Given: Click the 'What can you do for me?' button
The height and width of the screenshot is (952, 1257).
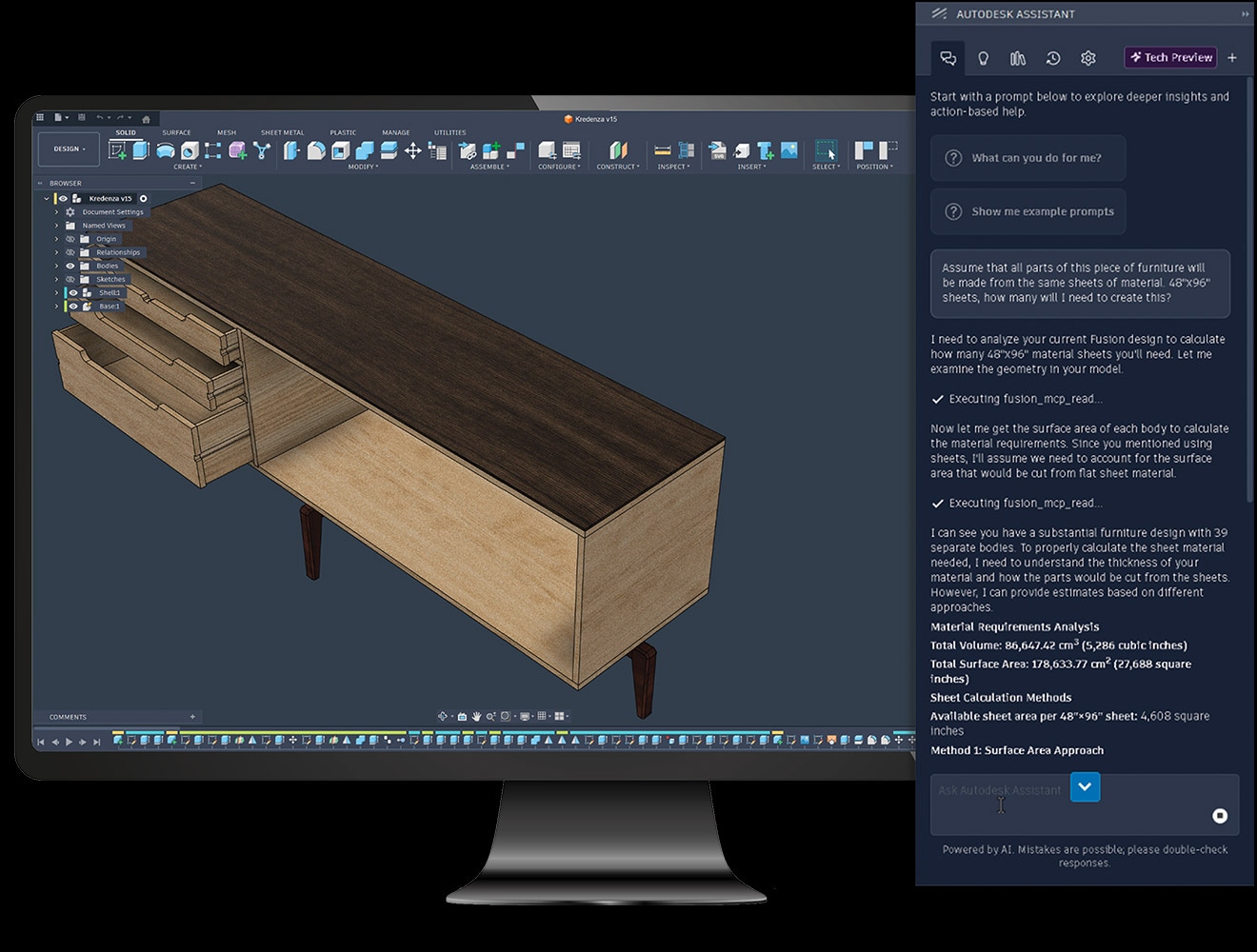Looking at the screenshot, I should click(x=1028, y=157).
